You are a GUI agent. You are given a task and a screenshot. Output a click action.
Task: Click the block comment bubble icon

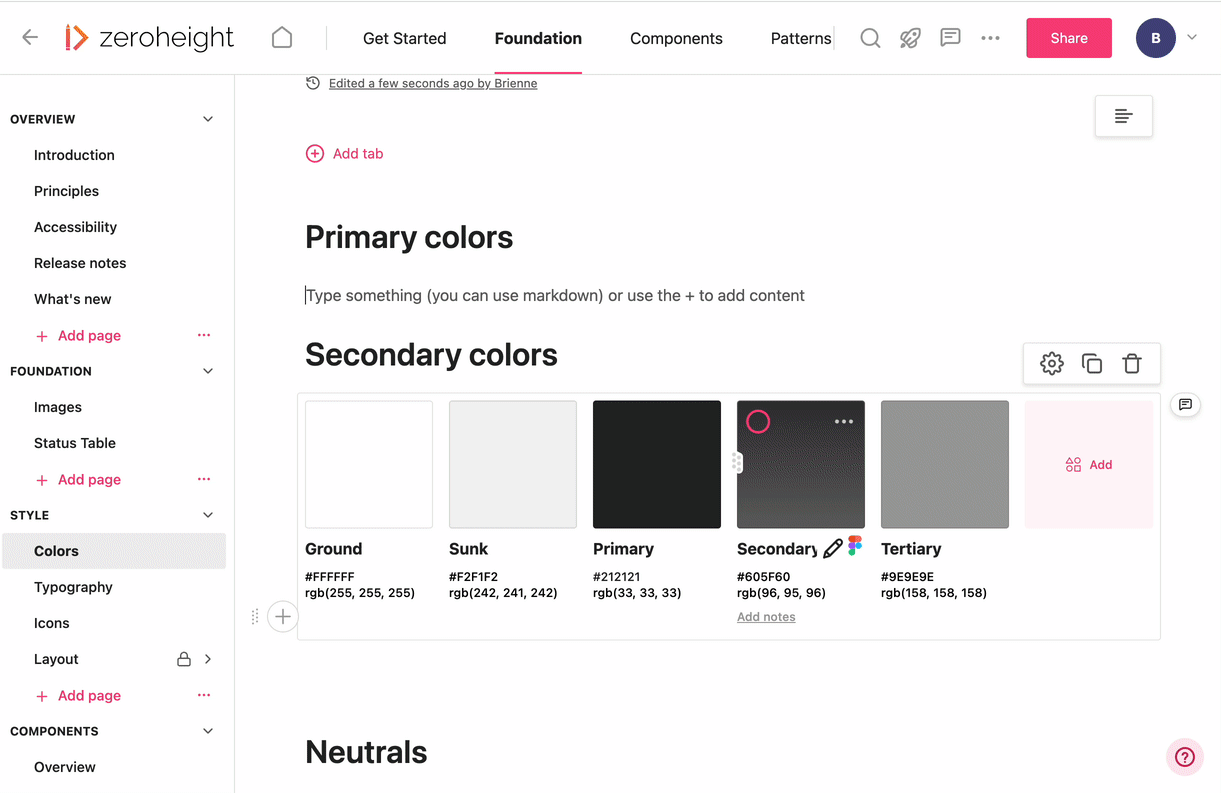[x=1185, y=405]
